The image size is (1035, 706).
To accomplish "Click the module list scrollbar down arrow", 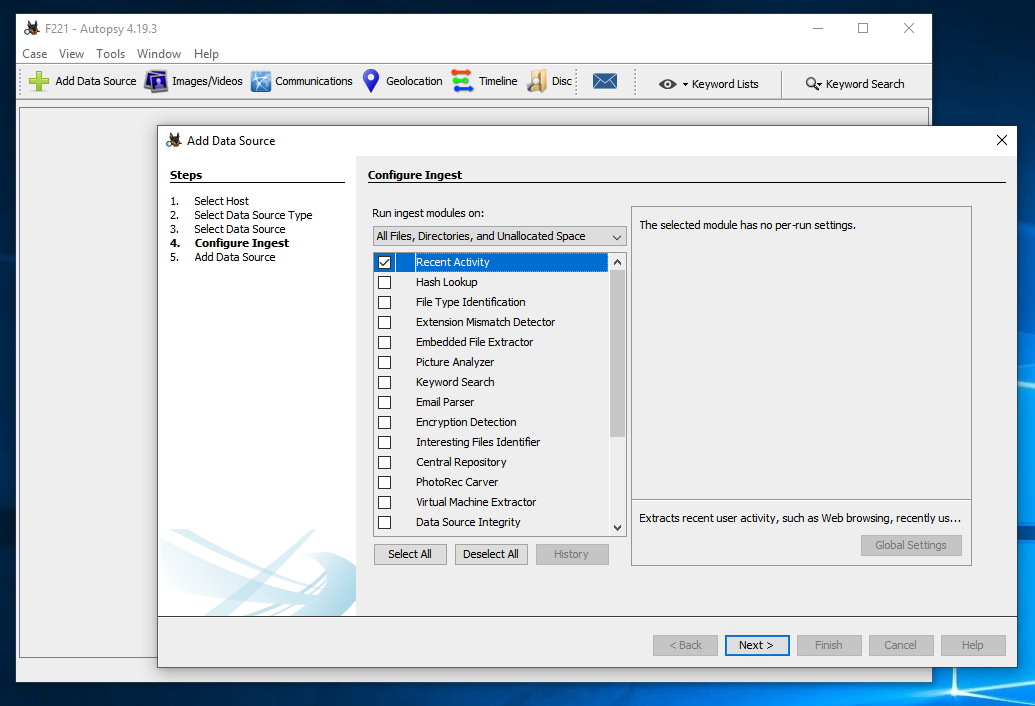I will click(617, 527).
